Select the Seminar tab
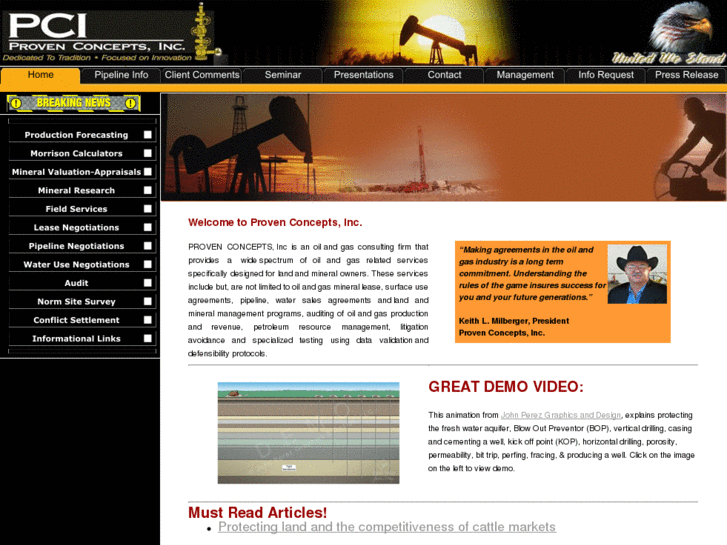This screenshot has width=727, height=545. tap(282, 75)
